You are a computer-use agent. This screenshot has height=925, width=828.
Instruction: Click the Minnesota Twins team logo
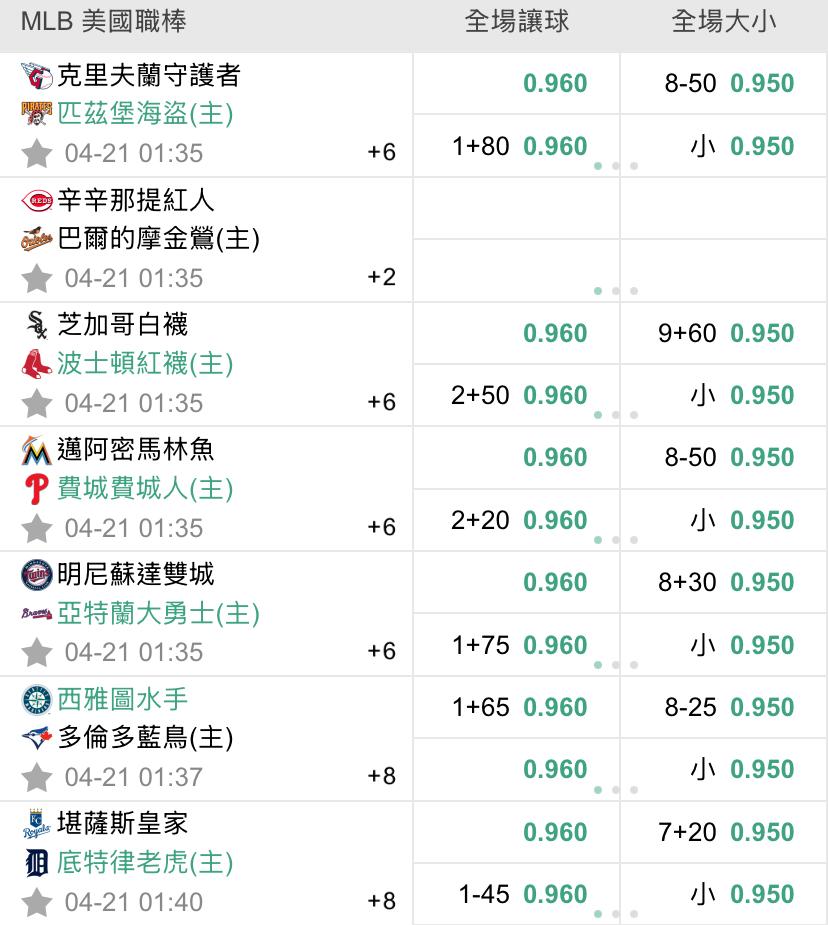point(37,575)
